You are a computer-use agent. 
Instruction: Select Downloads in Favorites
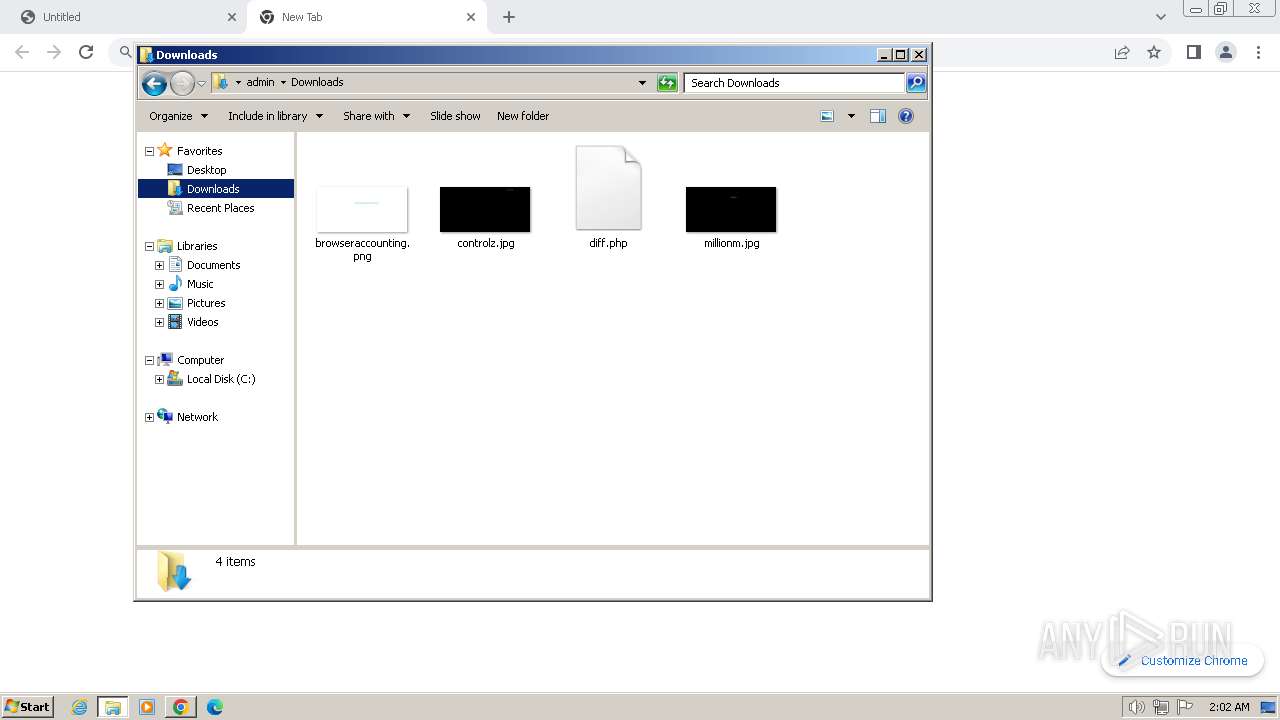tap(215, 189)
